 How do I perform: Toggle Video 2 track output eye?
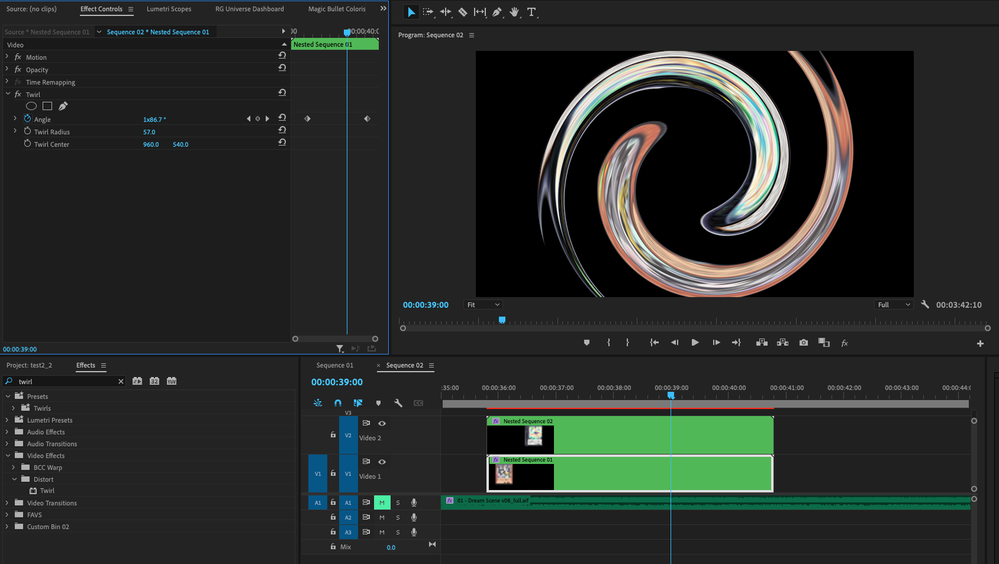pyautogui.click(x=381, y=423)
